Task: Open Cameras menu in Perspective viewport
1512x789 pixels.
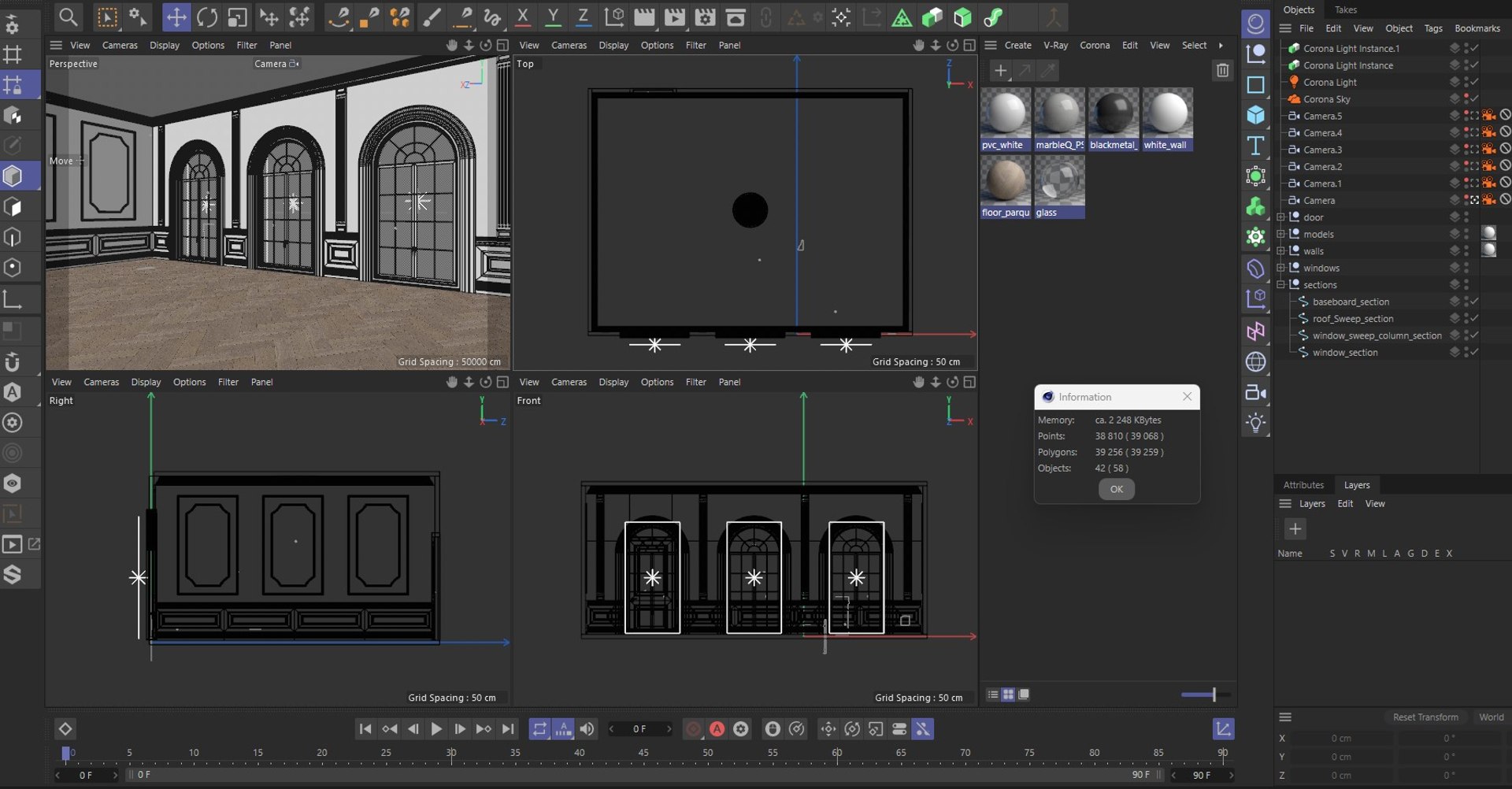Action: pos(120,46)
